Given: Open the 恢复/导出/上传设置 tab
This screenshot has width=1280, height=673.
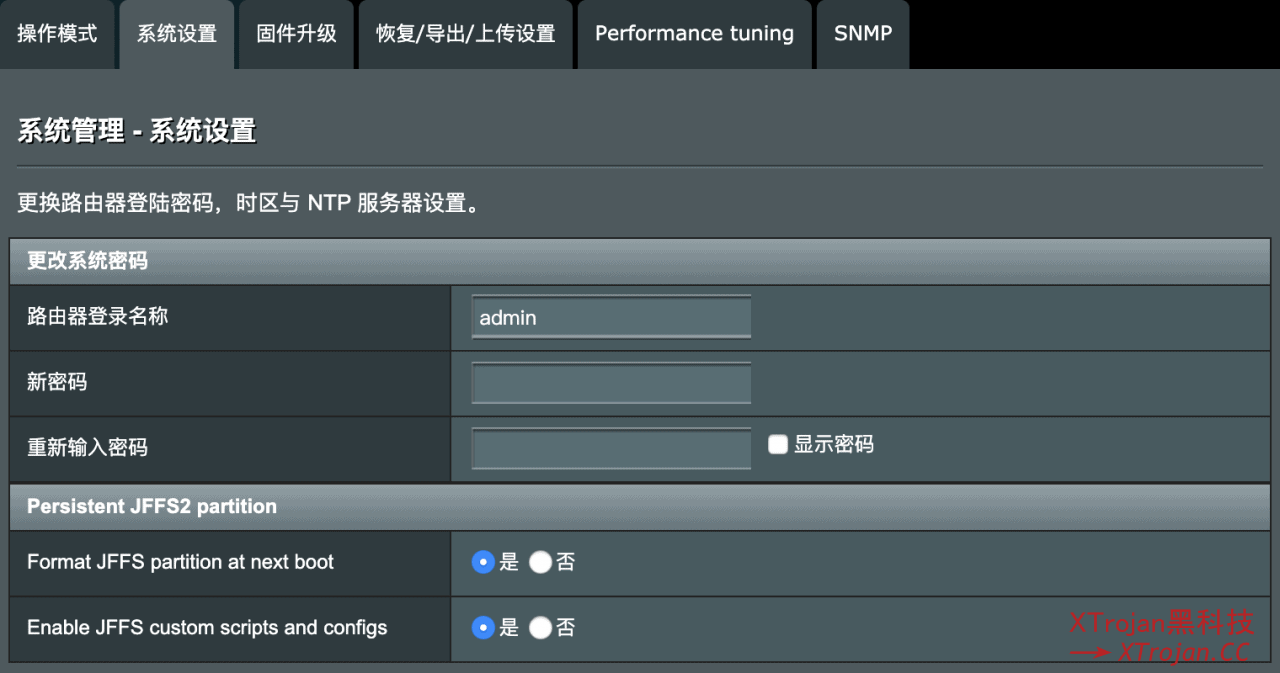Looking at the screenshot, I should click(x=465, y=33).
